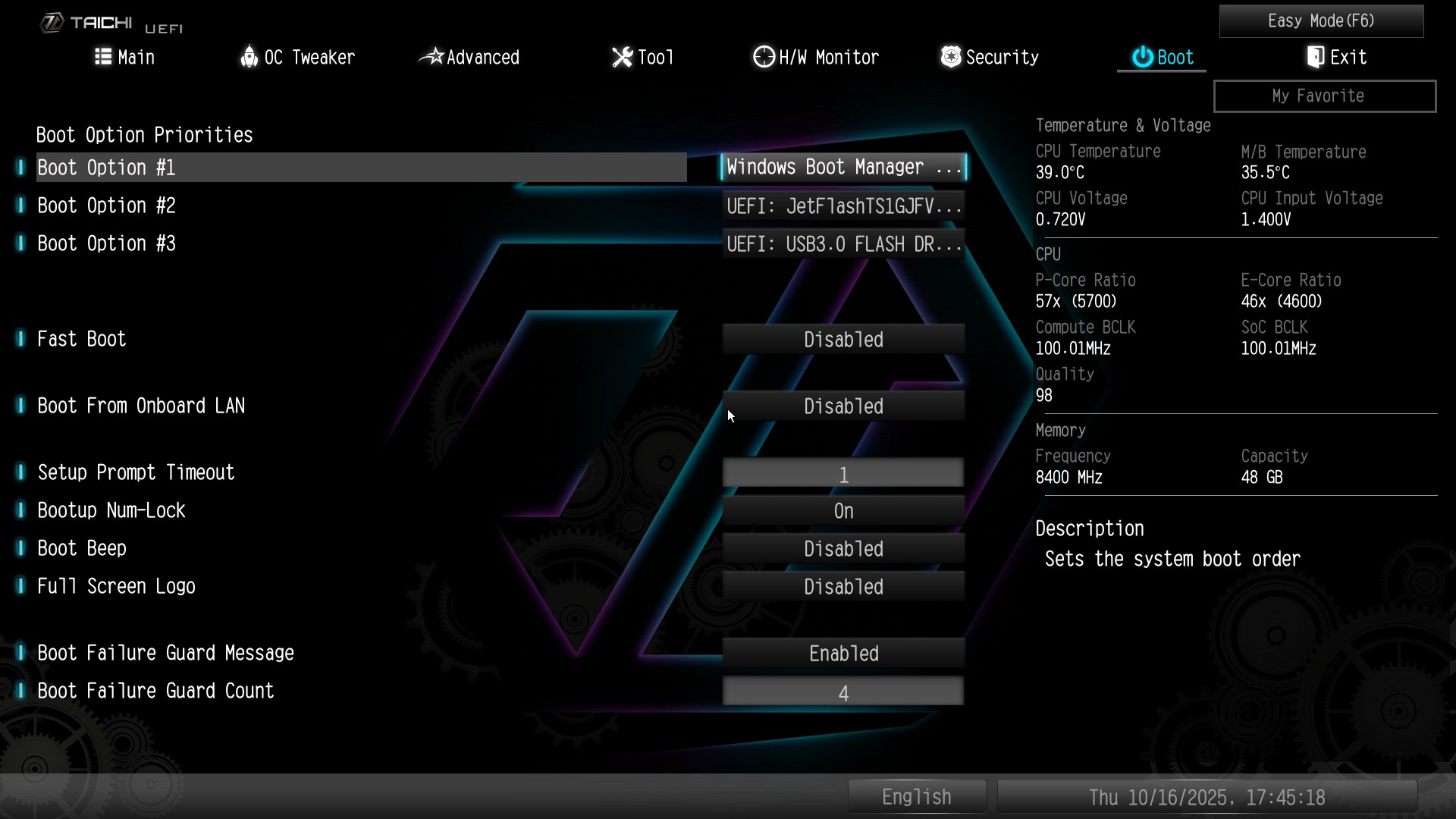Click the Security shield icon
1456x819 pixels.
(x=951, y=57)
